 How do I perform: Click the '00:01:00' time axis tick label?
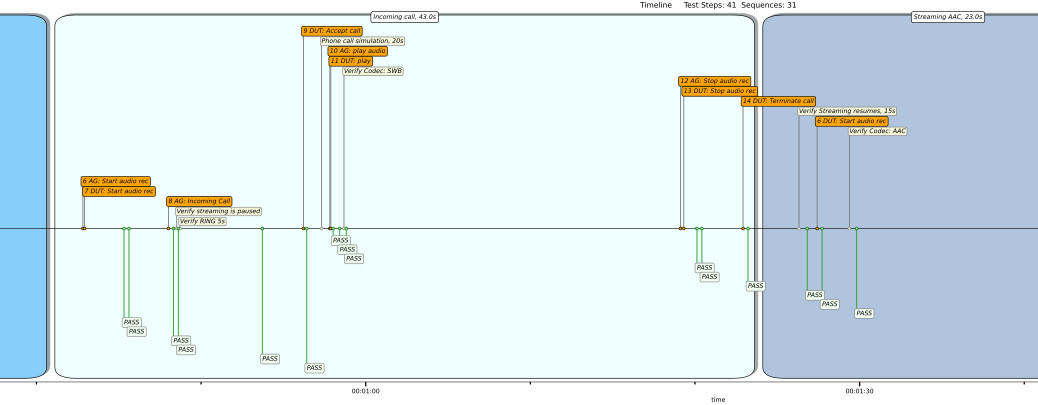(365, 391)
